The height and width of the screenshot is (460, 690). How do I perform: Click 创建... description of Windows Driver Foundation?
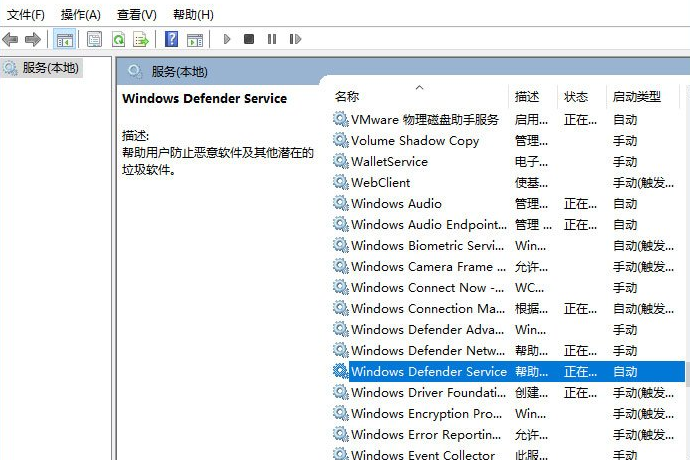pyautogui.click(x=532, y=393)
